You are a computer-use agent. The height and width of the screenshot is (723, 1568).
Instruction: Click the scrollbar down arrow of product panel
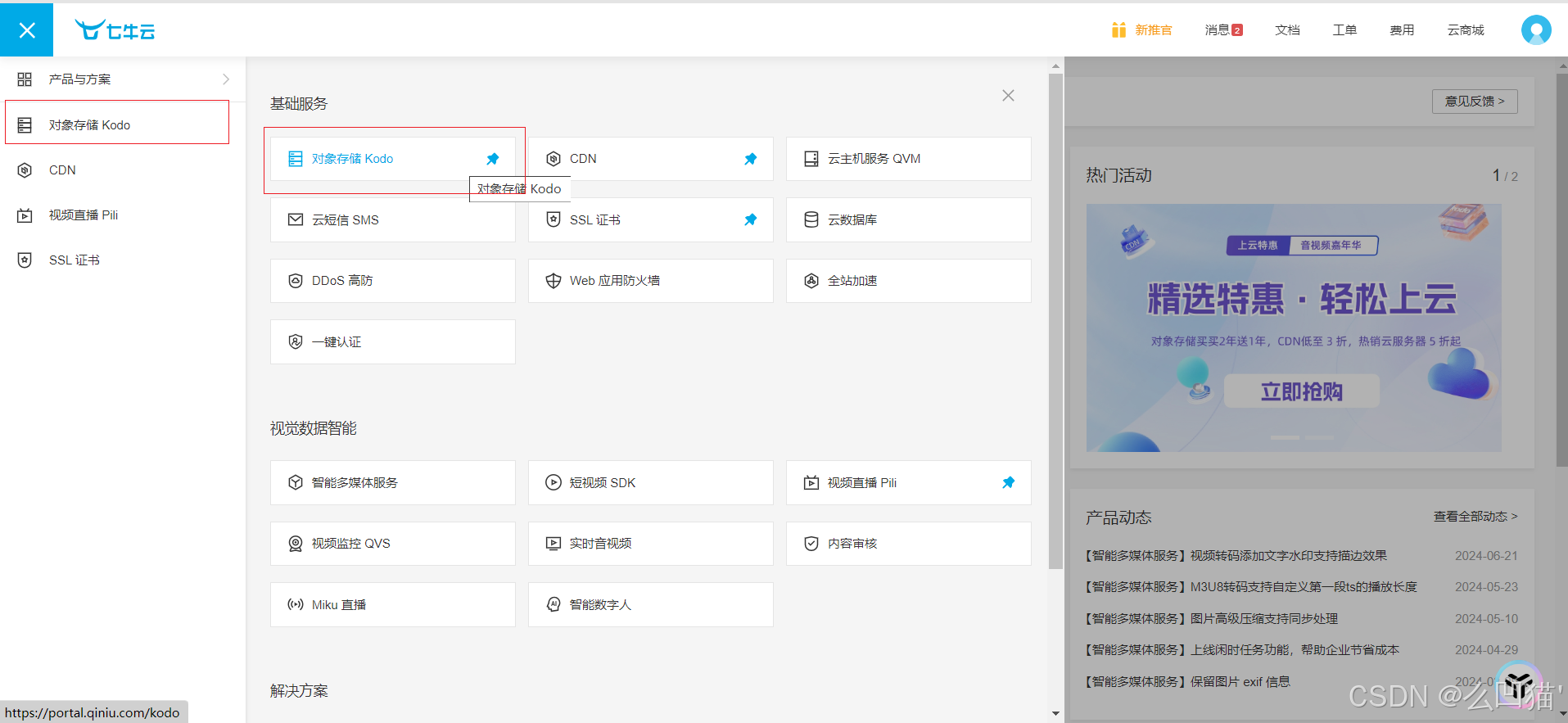tap(1055, 714)
